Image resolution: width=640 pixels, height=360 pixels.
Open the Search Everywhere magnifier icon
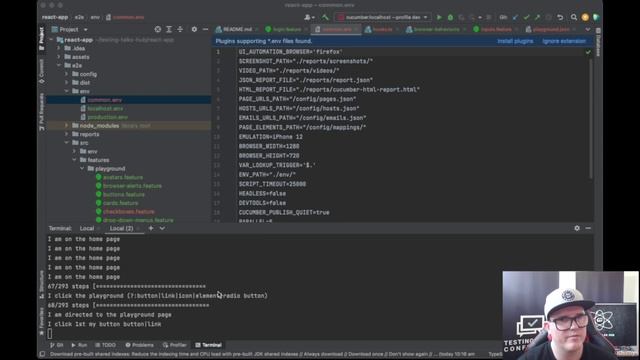pos(574,18)
